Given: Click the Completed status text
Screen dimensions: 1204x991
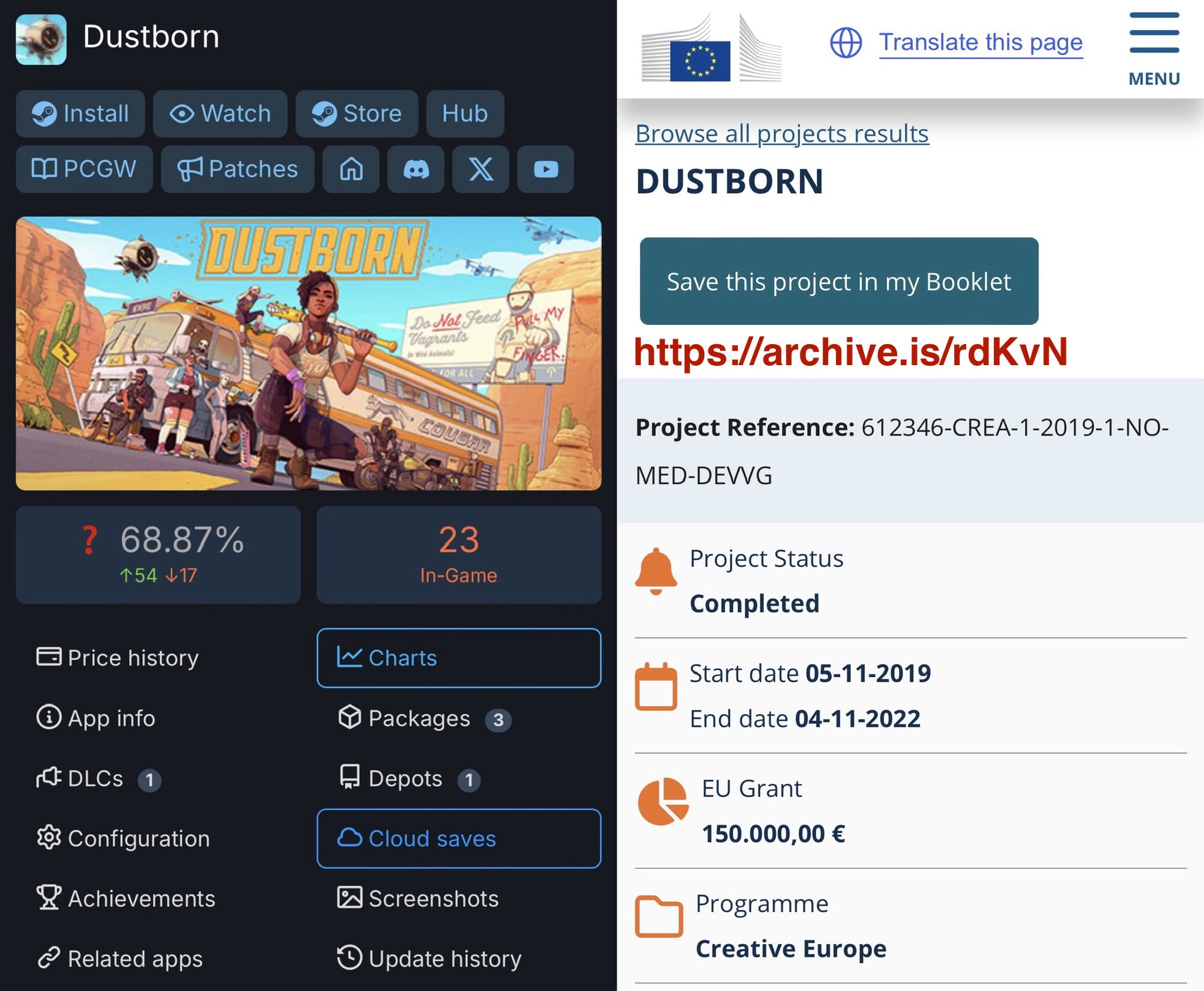Looking at the screenshot, I should [754, 604].
